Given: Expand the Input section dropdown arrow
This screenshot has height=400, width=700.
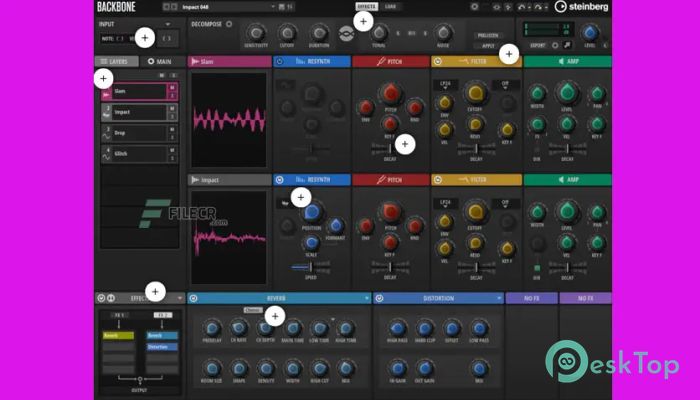Looking at the screenshot, I should coord(168,24).
